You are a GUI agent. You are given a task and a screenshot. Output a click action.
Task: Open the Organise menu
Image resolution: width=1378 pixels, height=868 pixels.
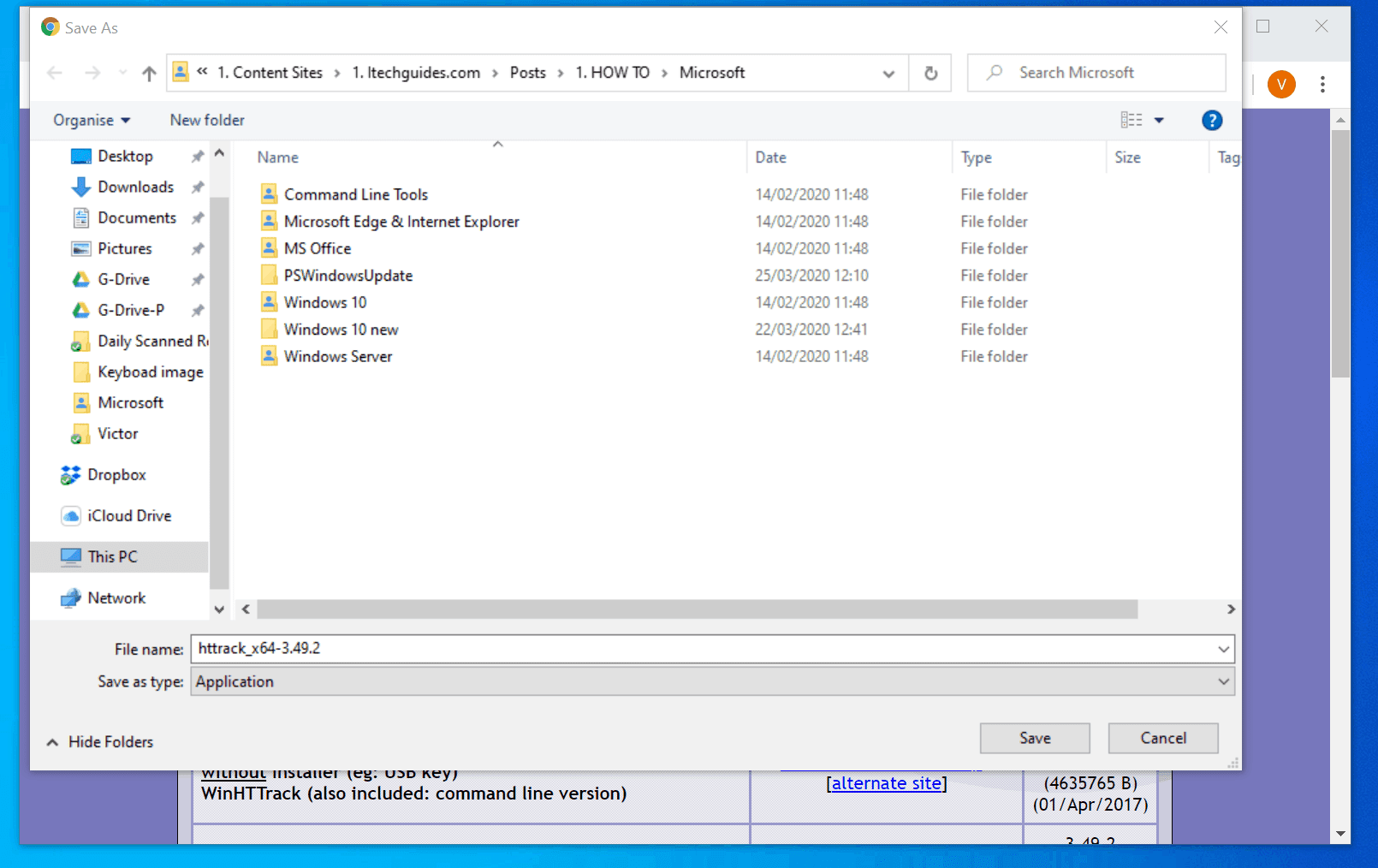(92, 120)
